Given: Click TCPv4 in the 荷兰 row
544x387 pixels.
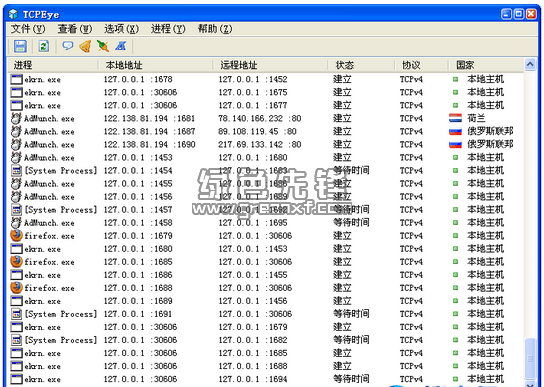Looking at the screenshot, I should (x=411, y=118).
